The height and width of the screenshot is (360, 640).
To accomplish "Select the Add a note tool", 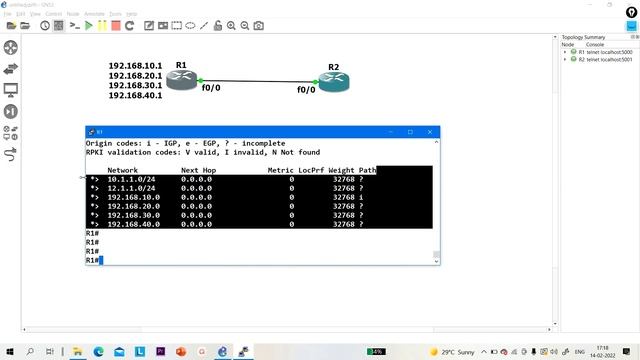I will click(149, 26).
